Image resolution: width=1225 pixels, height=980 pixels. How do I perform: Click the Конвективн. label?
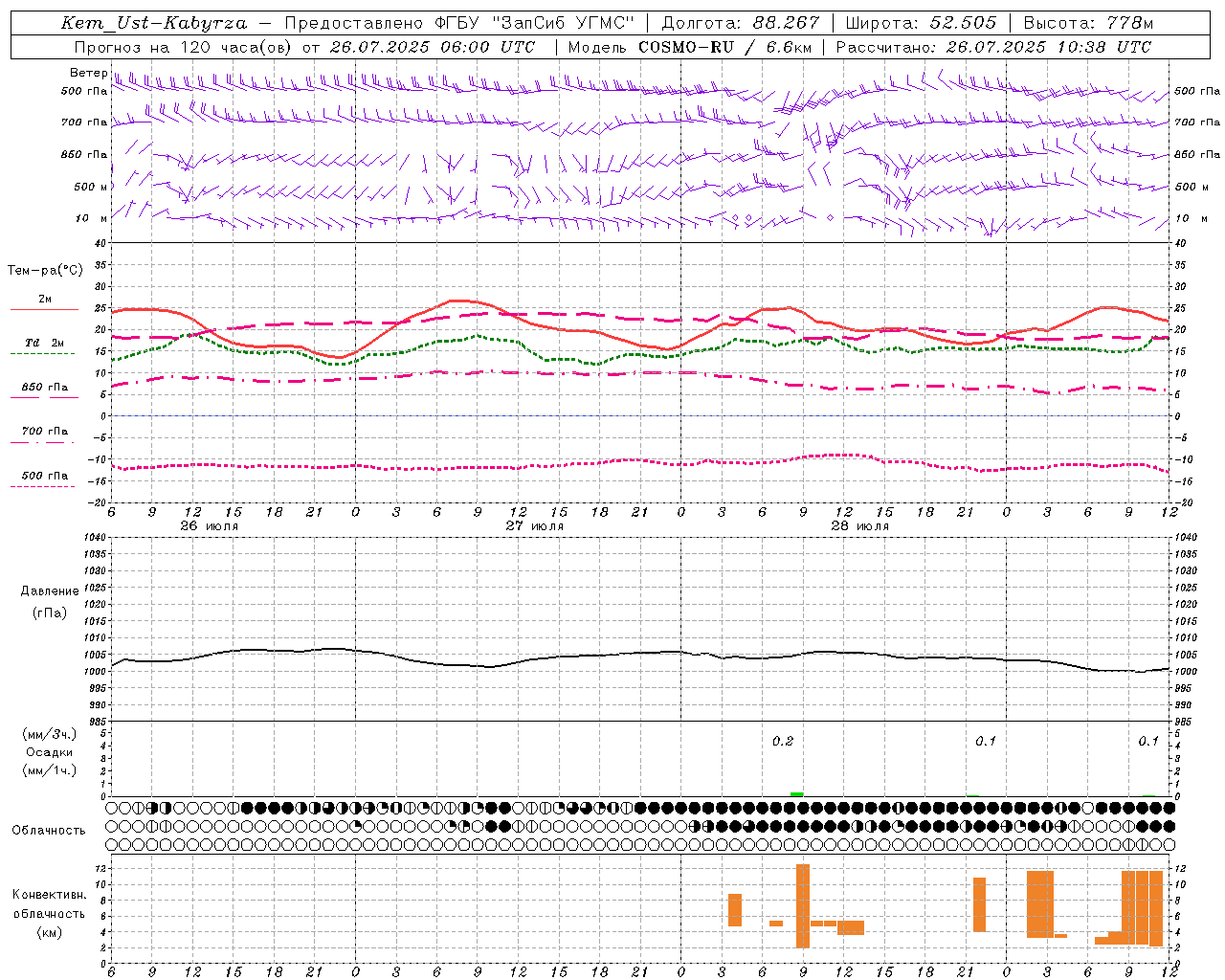pos(50,895)
